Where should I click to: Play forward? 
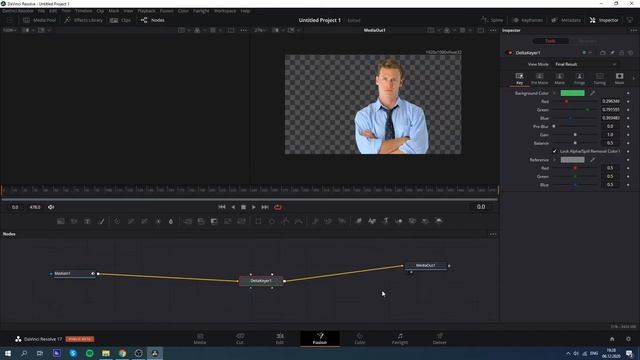click(253, 207)
